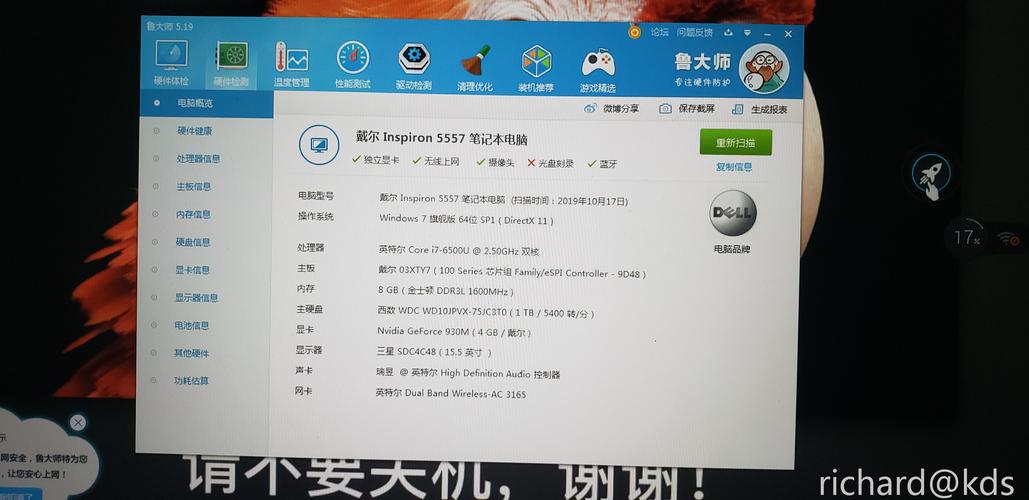Open 游戏精选 featured games
The height and width of the screenshot is (500, 1029).
coord(598,70)
